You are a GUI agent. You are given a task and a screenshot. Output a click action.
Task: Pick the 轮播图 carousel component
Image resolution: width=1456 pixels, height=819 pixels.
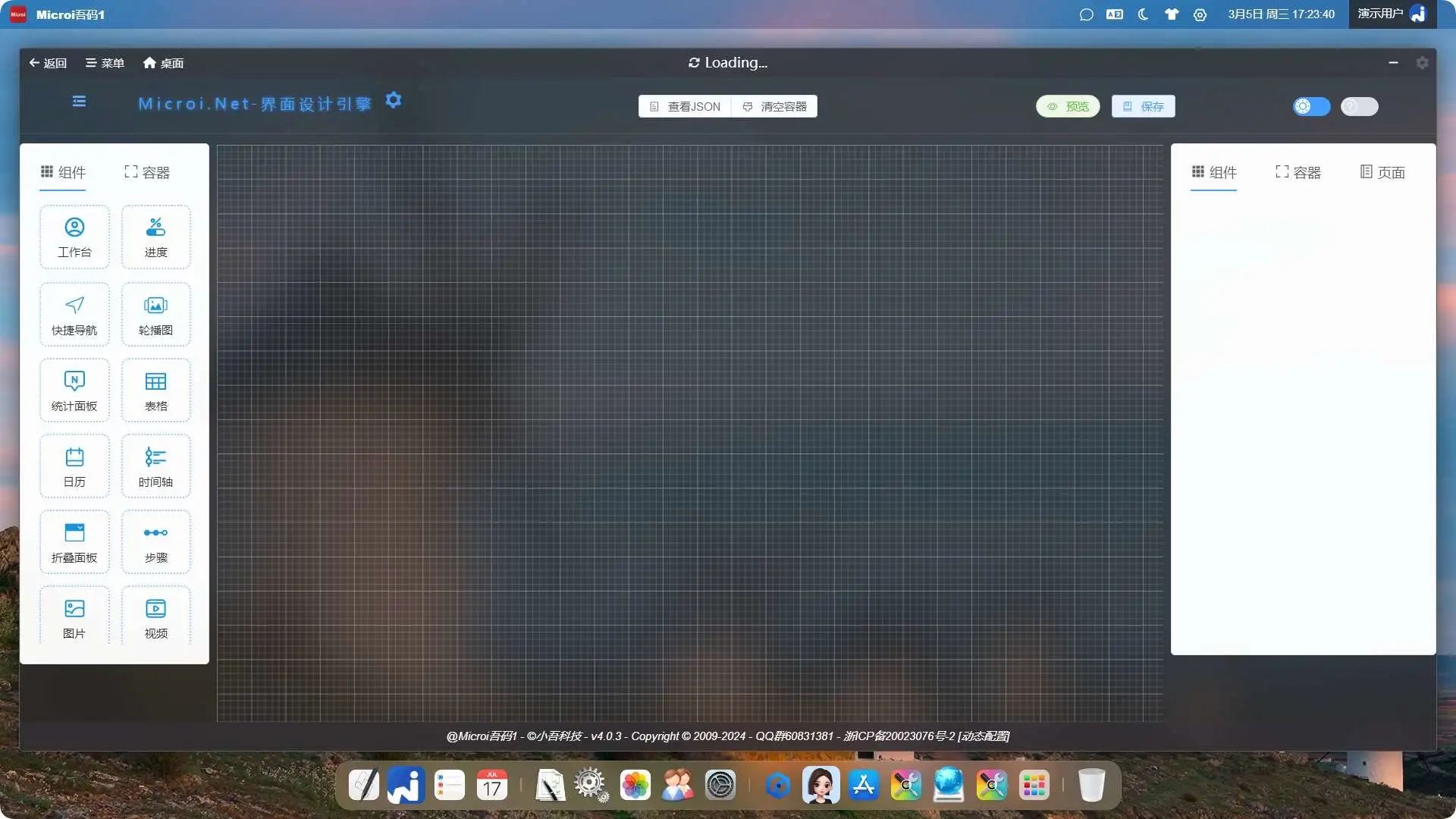(156, 315)
